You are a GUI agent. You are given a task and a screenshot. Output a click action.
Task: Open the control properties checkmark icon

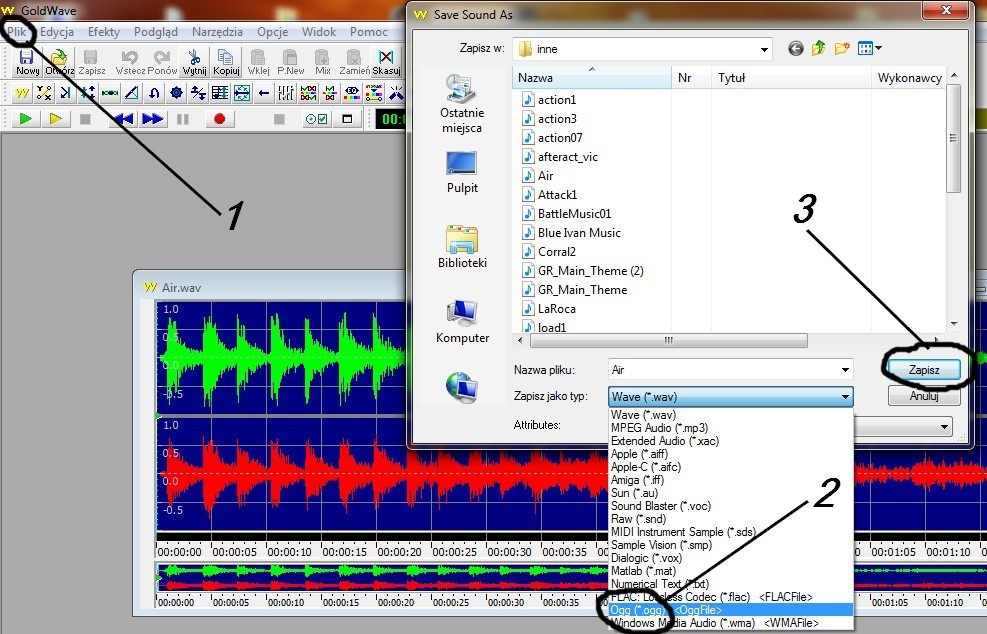click(x=316, y=119)
